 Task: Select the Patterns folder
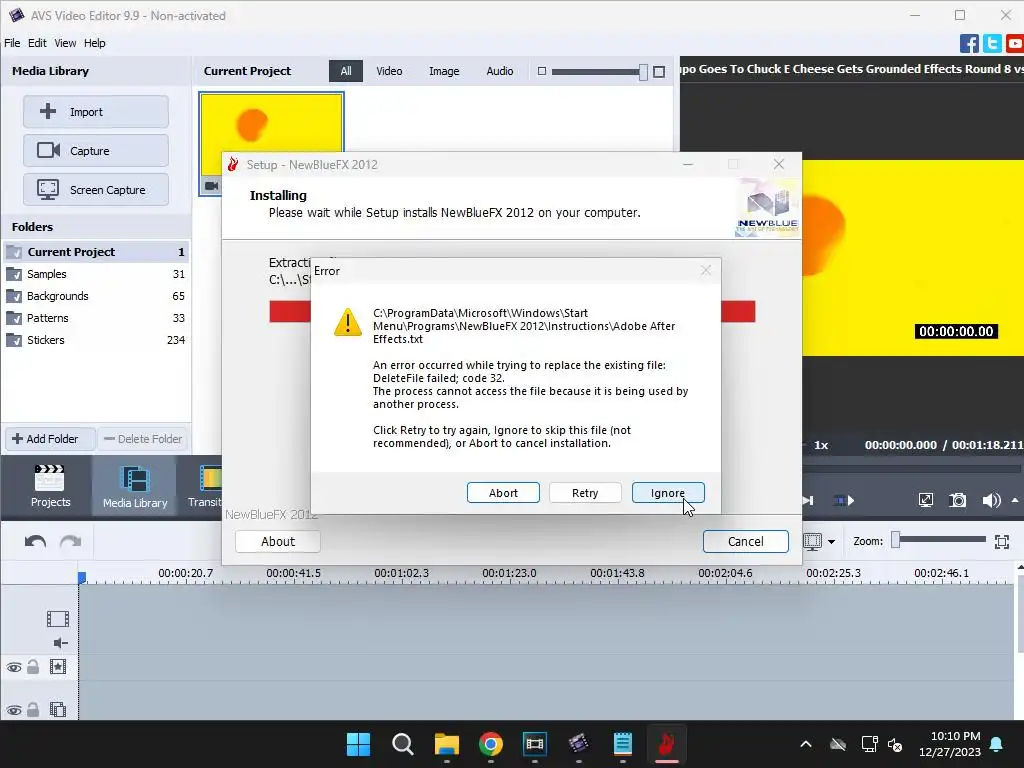pos(96,318)
